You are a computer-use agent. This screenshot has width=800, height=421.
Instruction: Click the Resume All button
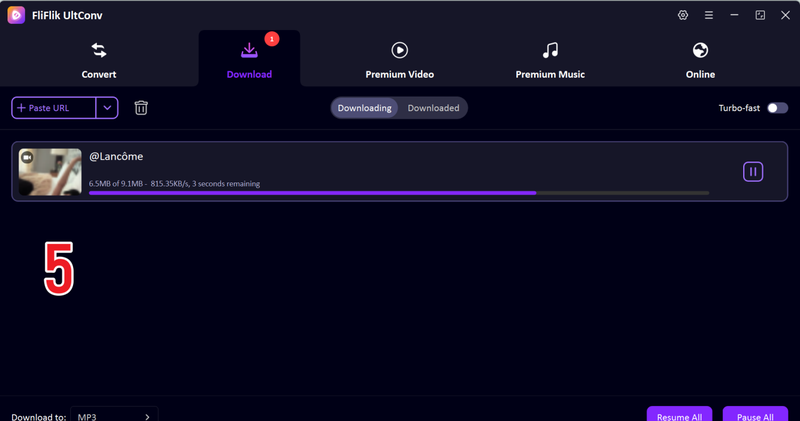coord(679,415)
